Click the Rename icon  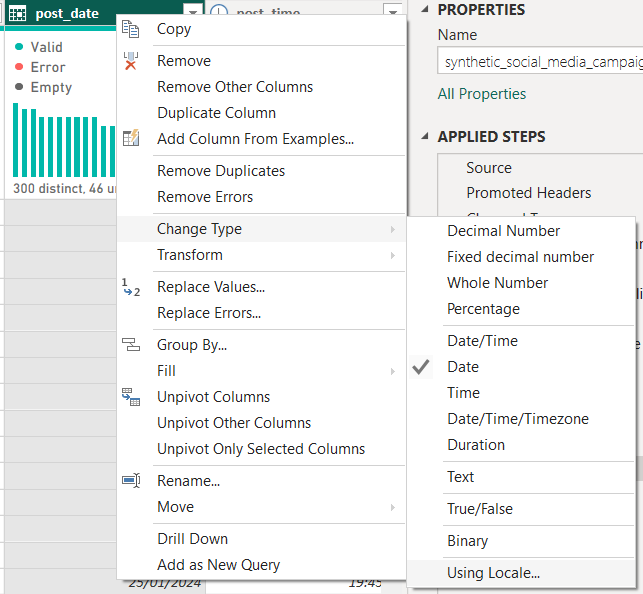point(131,481)
